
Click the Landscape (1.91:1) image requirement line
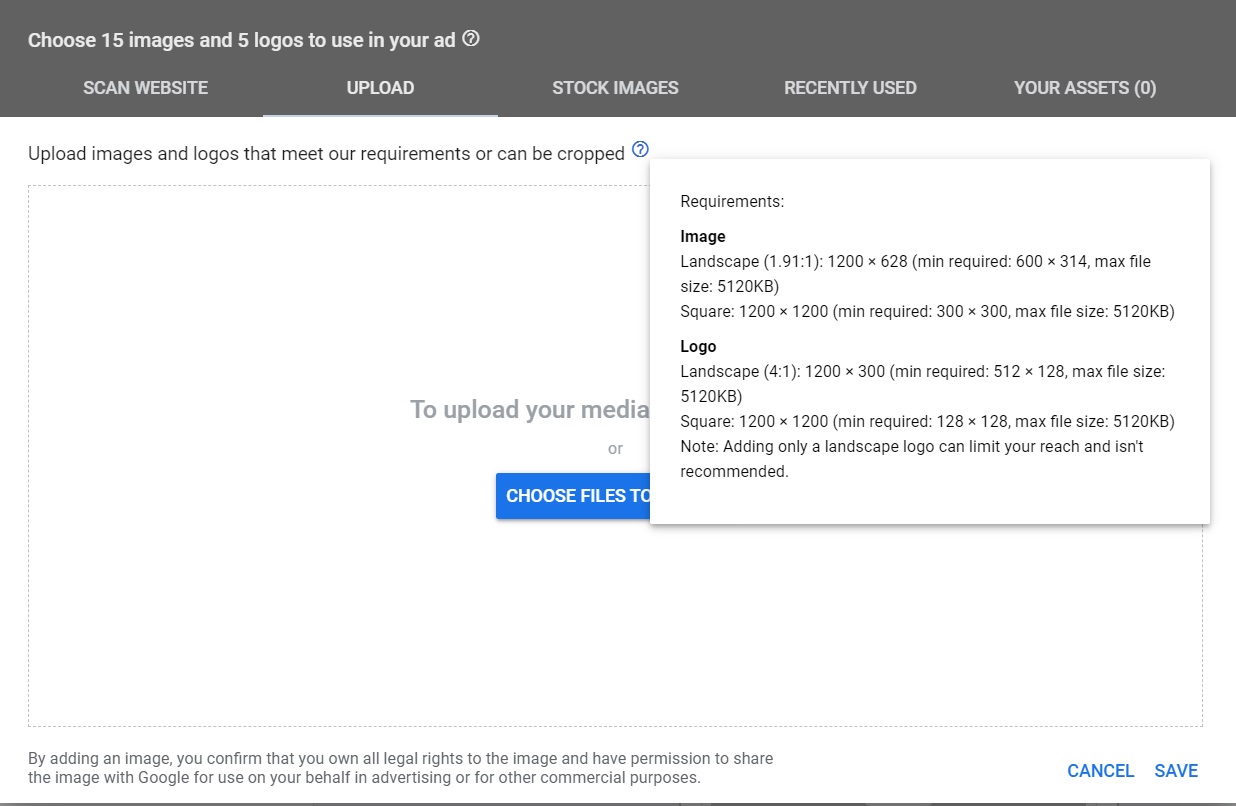click(x=915, y=262)
